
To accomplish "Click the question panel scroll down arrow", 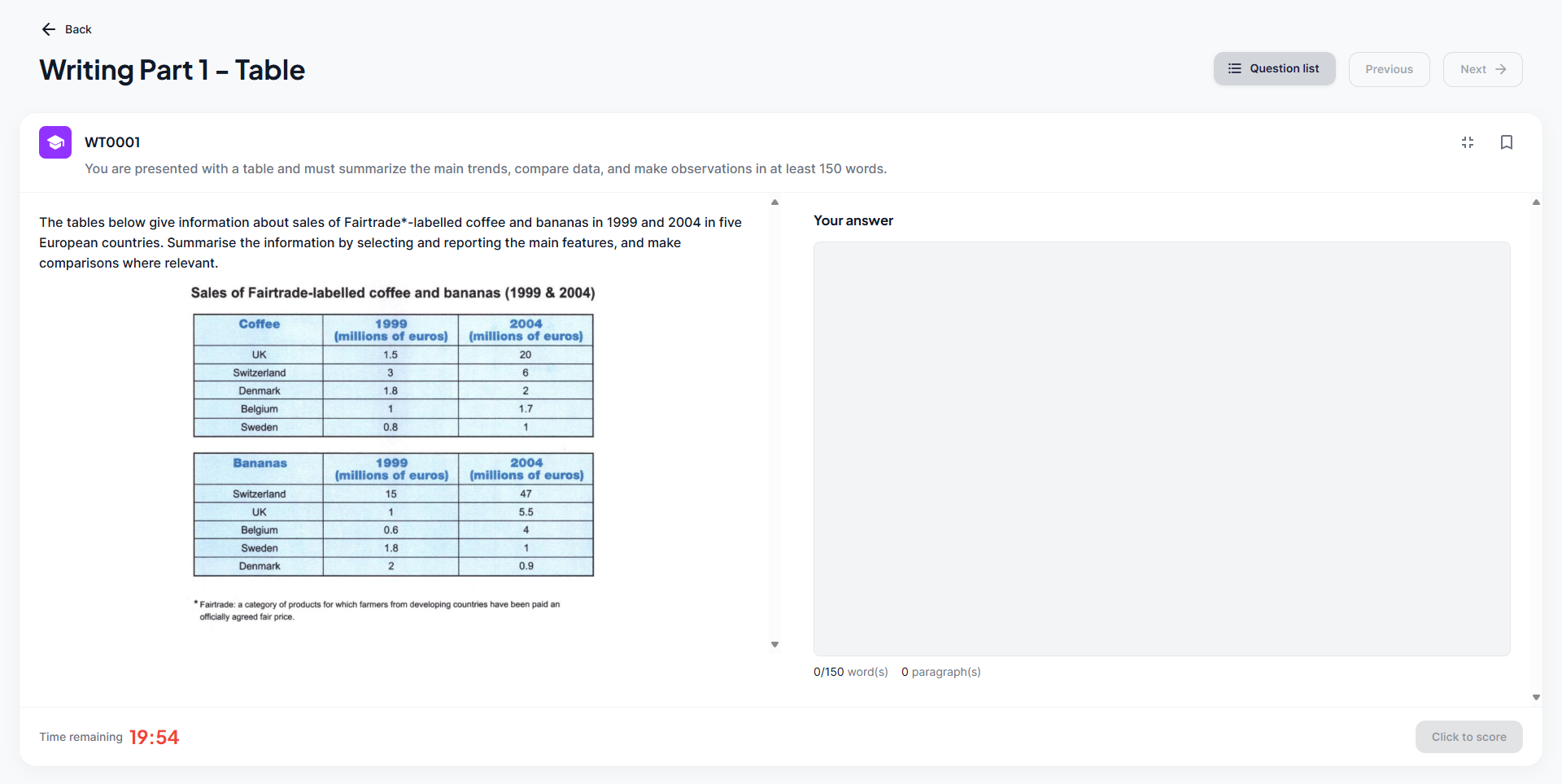I will 774,644.
